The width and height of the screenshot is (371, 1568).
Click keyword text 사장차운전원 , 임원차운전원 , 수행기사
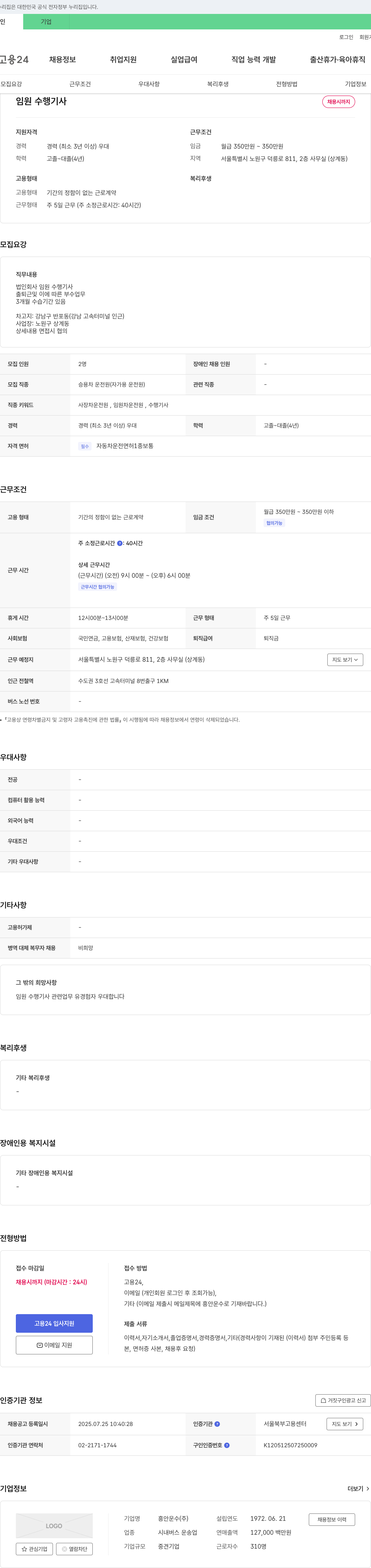tap(123, 405)
